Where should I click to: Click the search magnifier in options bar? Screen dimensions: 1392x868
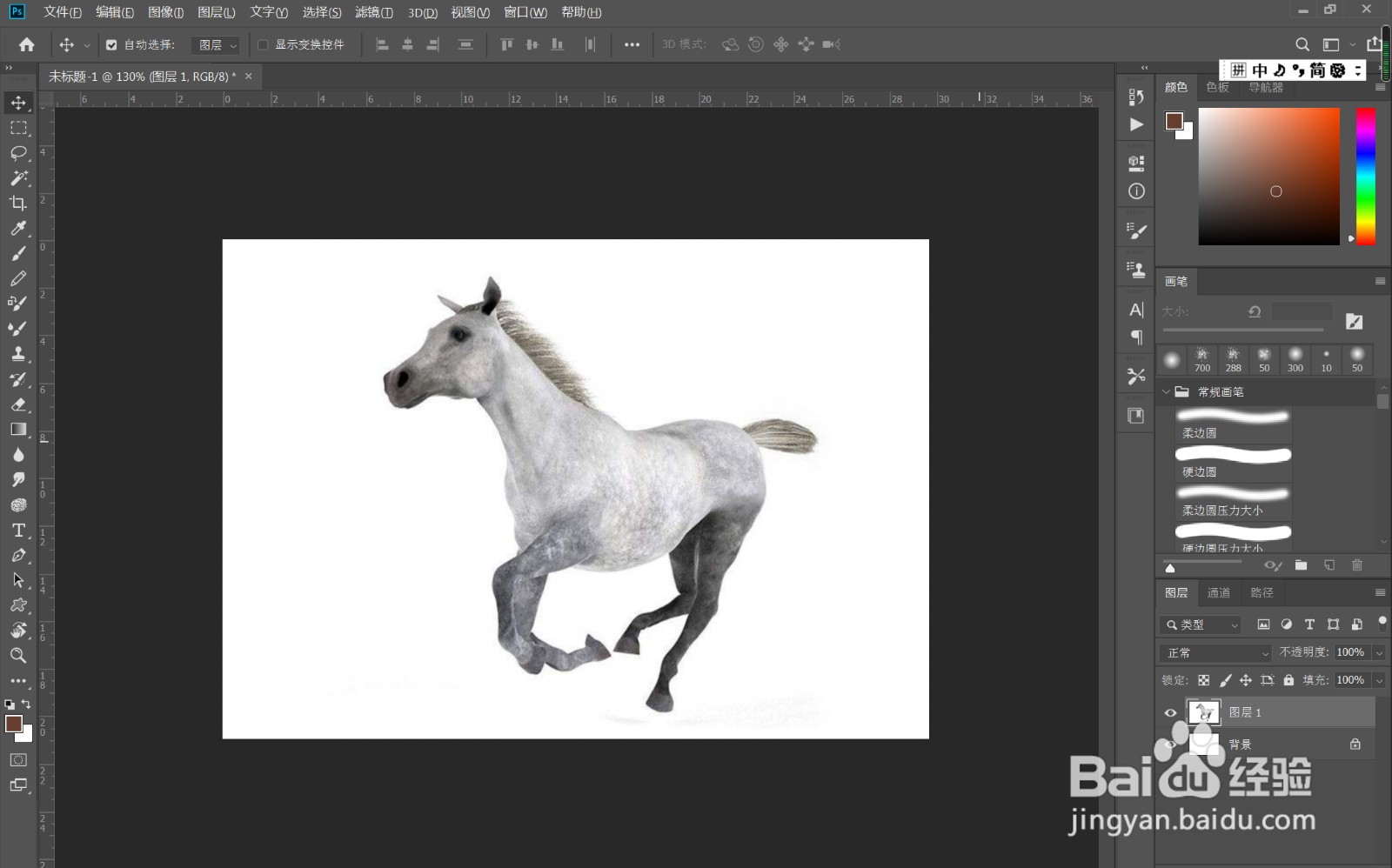(x=1302, y=44)
